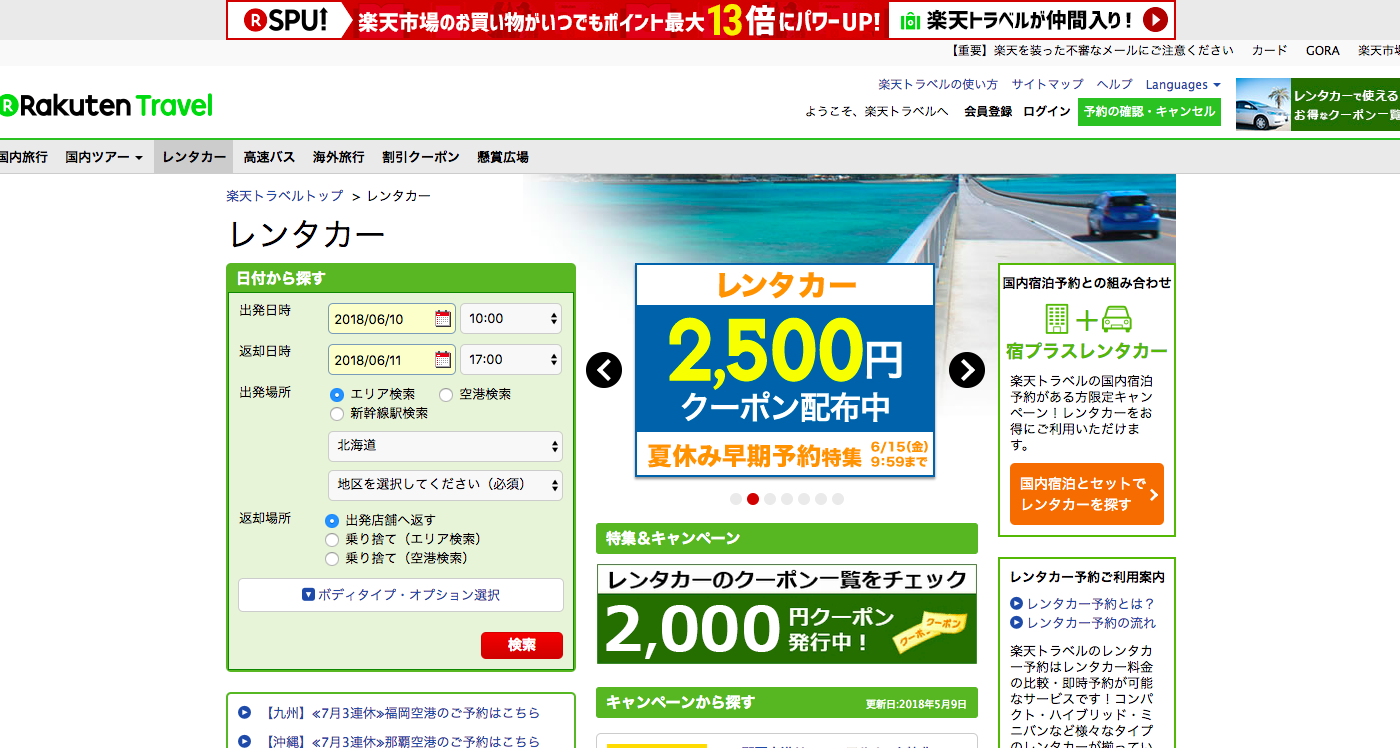Open the Languages dropdown
1400x748 pixels.
[1183, 85]
